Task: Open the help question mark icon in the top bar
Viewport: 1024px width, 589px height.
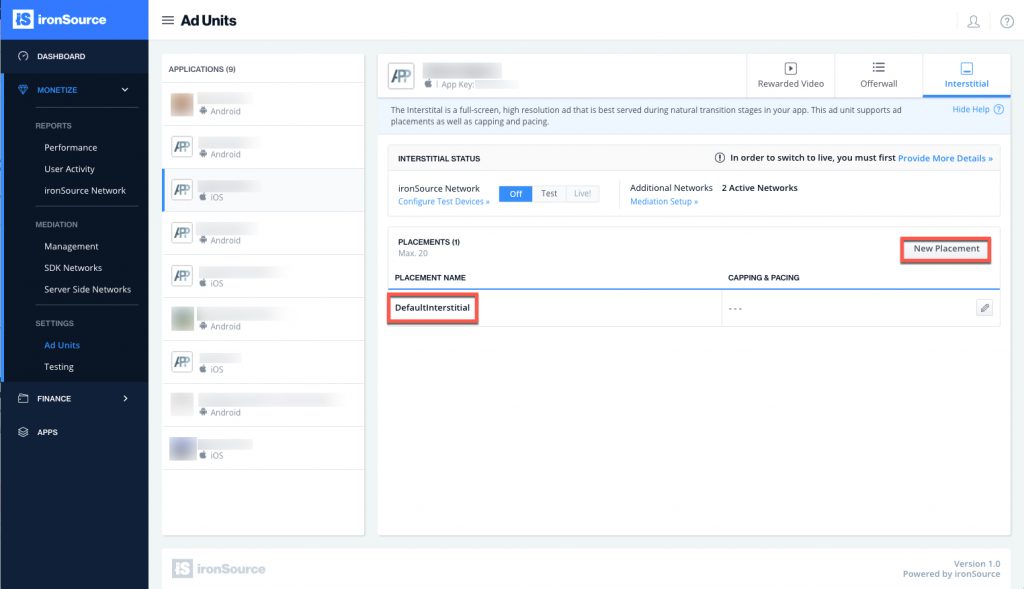Action: tap(1007, 22)
